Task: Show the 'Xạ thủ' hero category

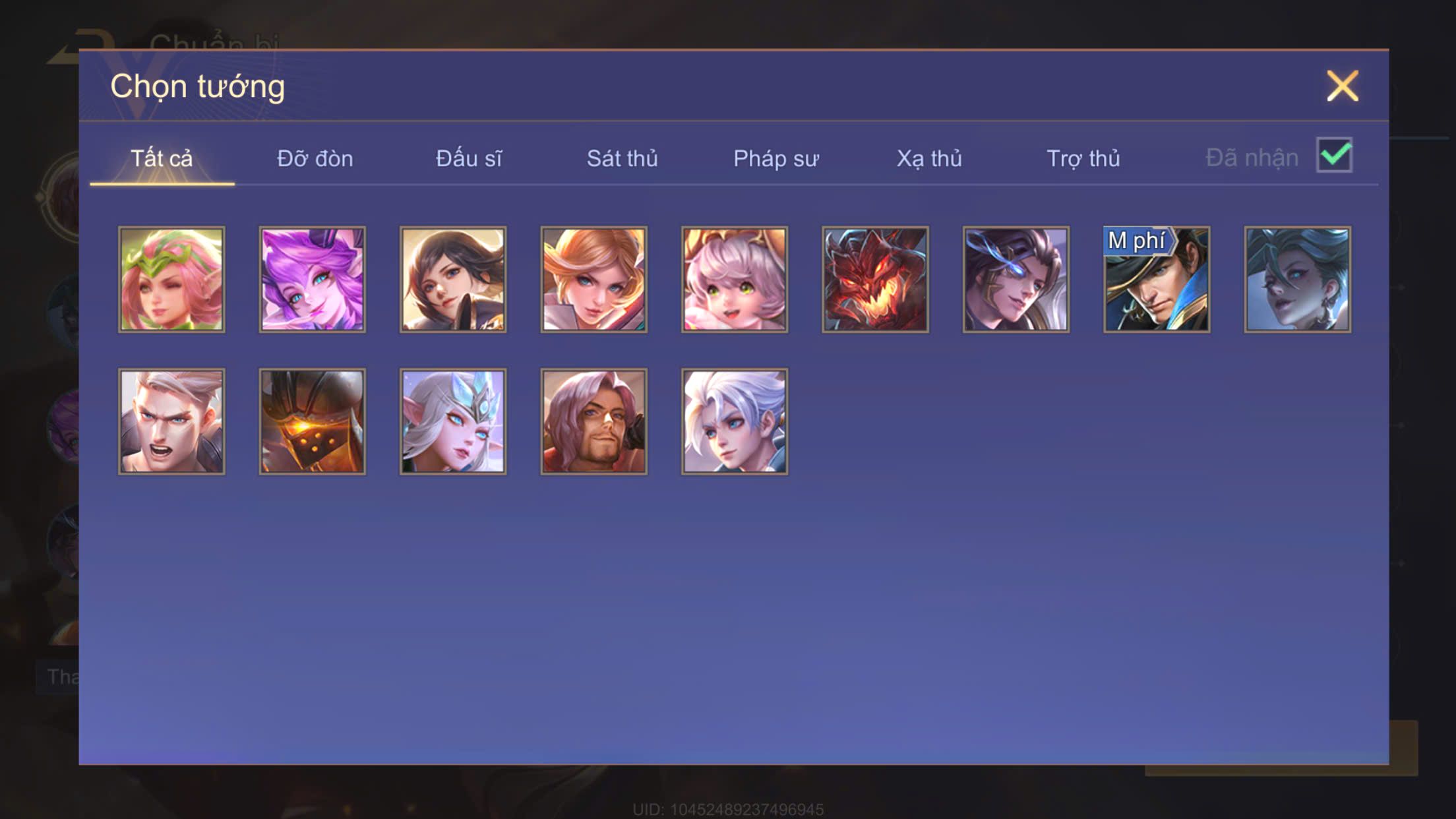Action: coord(929,159)
